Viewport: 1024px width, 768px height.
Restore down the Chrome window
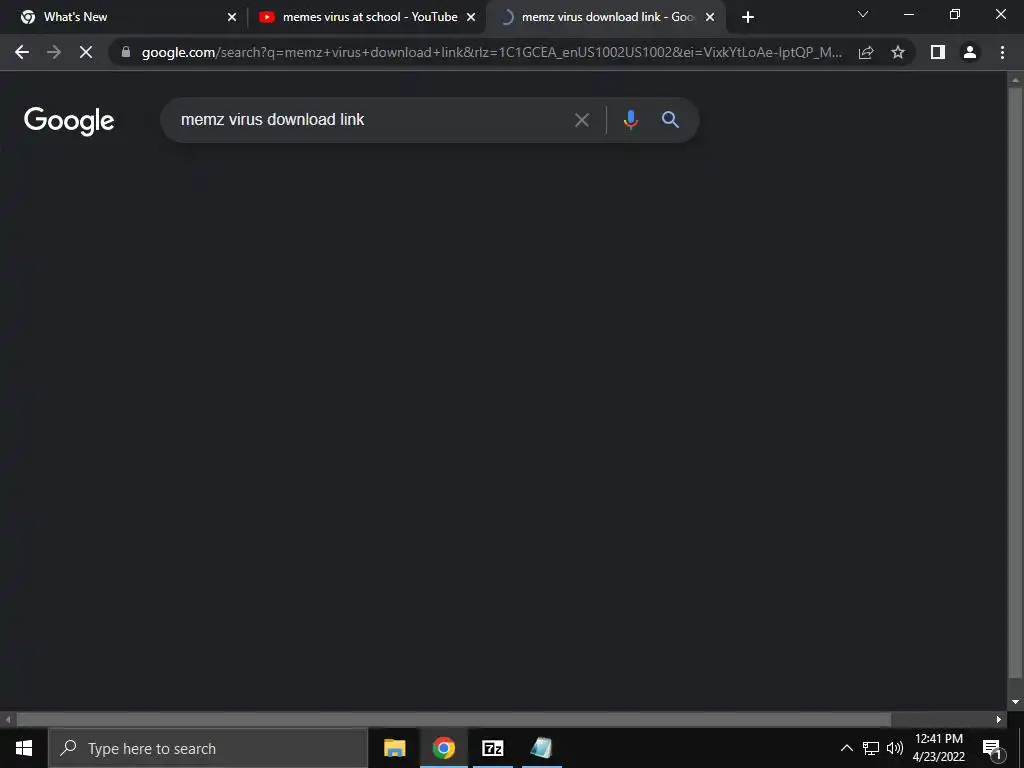pyautogui.click(x=954, y=14)
